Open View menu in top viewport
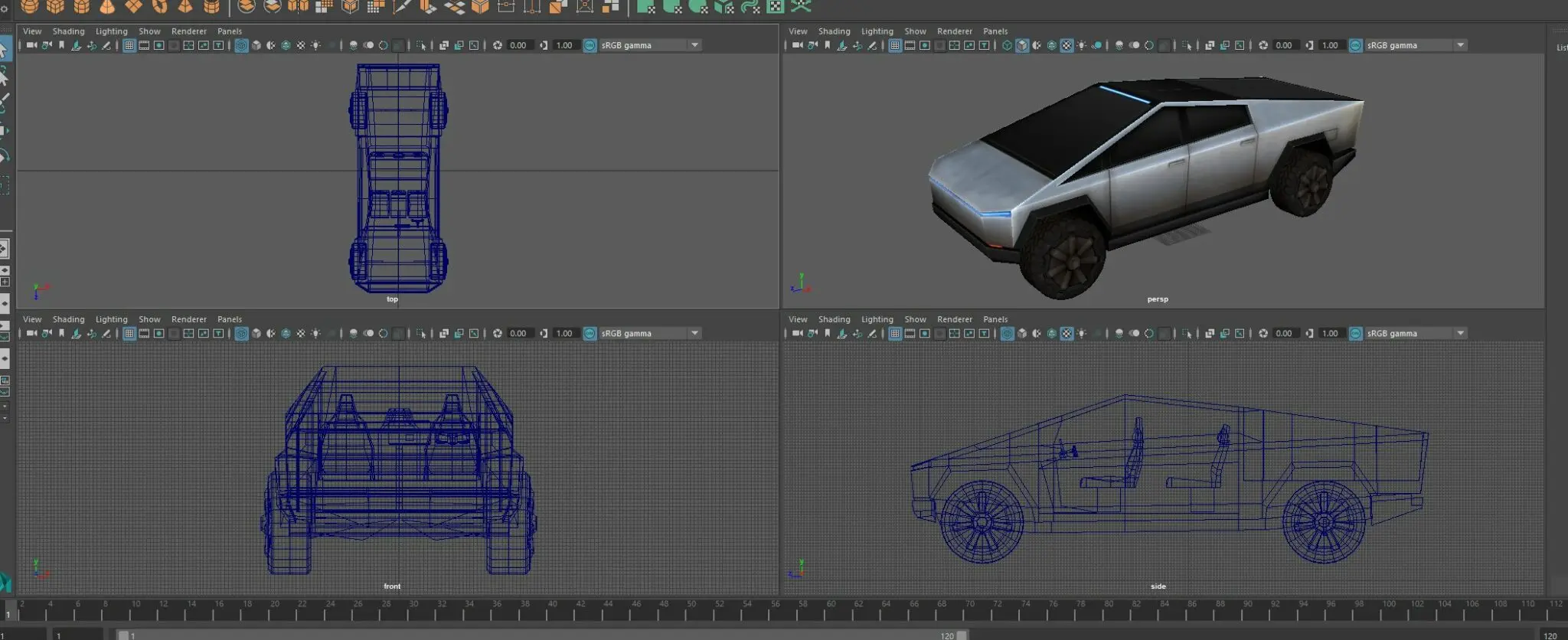The height and width of the screenshot is (640, 1568). [32, 31]
